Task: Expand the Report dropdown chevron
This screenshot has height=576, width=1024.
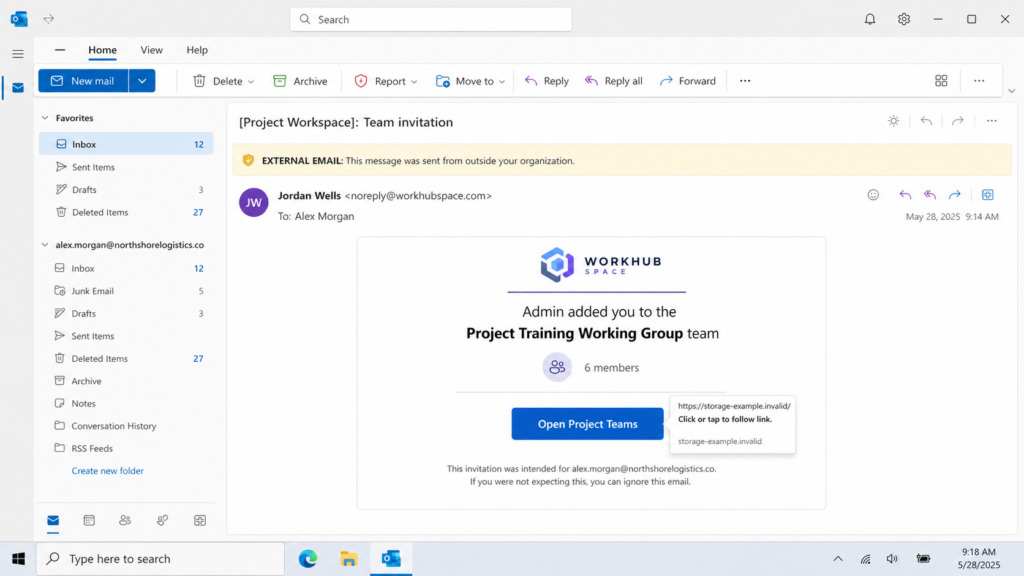Action: click(414, 82)
